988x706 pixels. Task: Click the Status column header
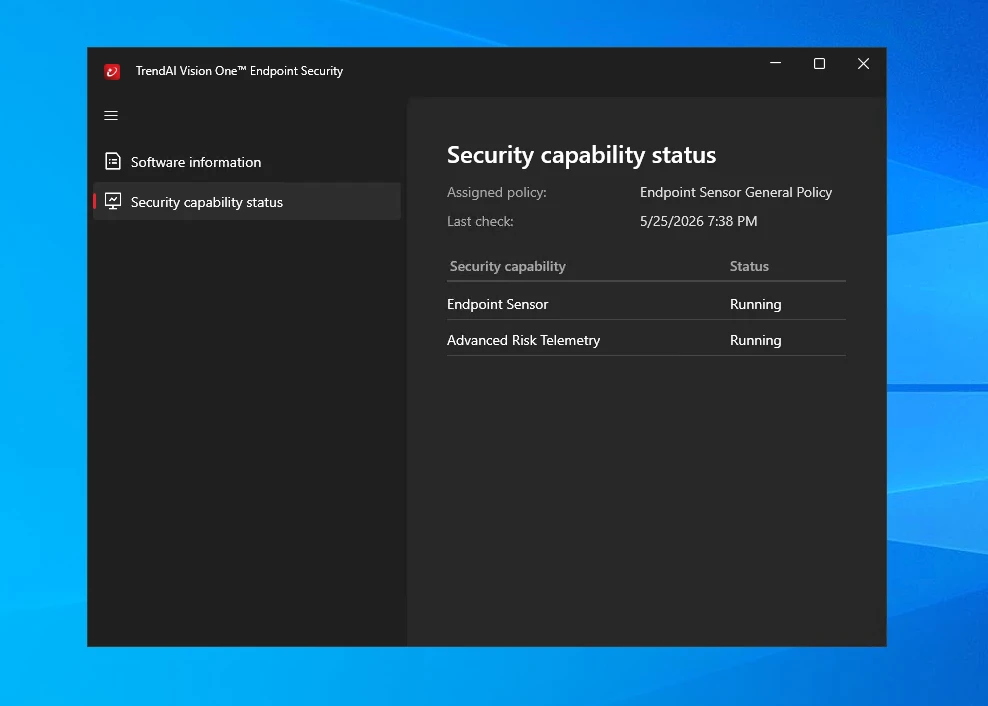pyautogui.click(x=749, y=266)
